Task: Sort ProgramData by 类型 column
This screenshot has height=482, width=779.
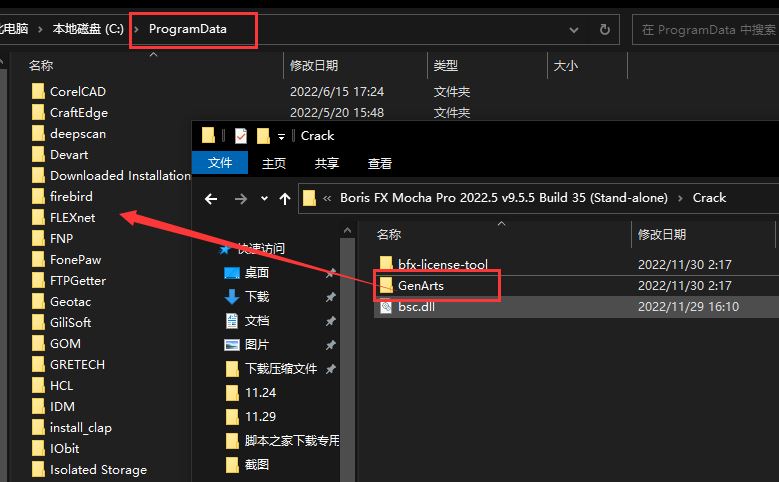Action: 445,66
